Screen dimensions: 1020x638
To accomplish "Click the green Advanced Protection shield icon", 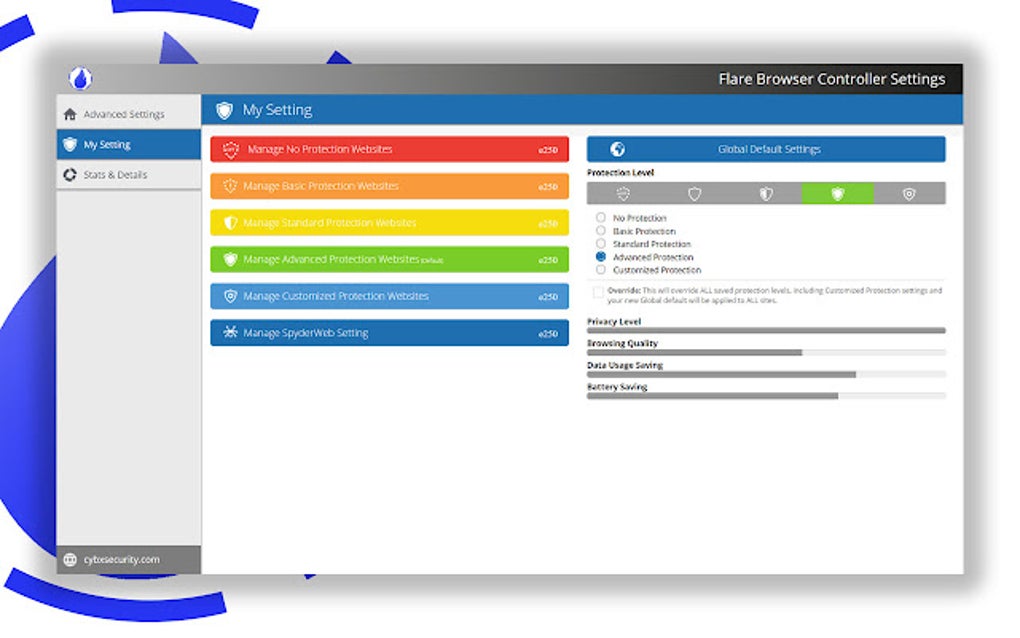I will click(x=838, y=194).
